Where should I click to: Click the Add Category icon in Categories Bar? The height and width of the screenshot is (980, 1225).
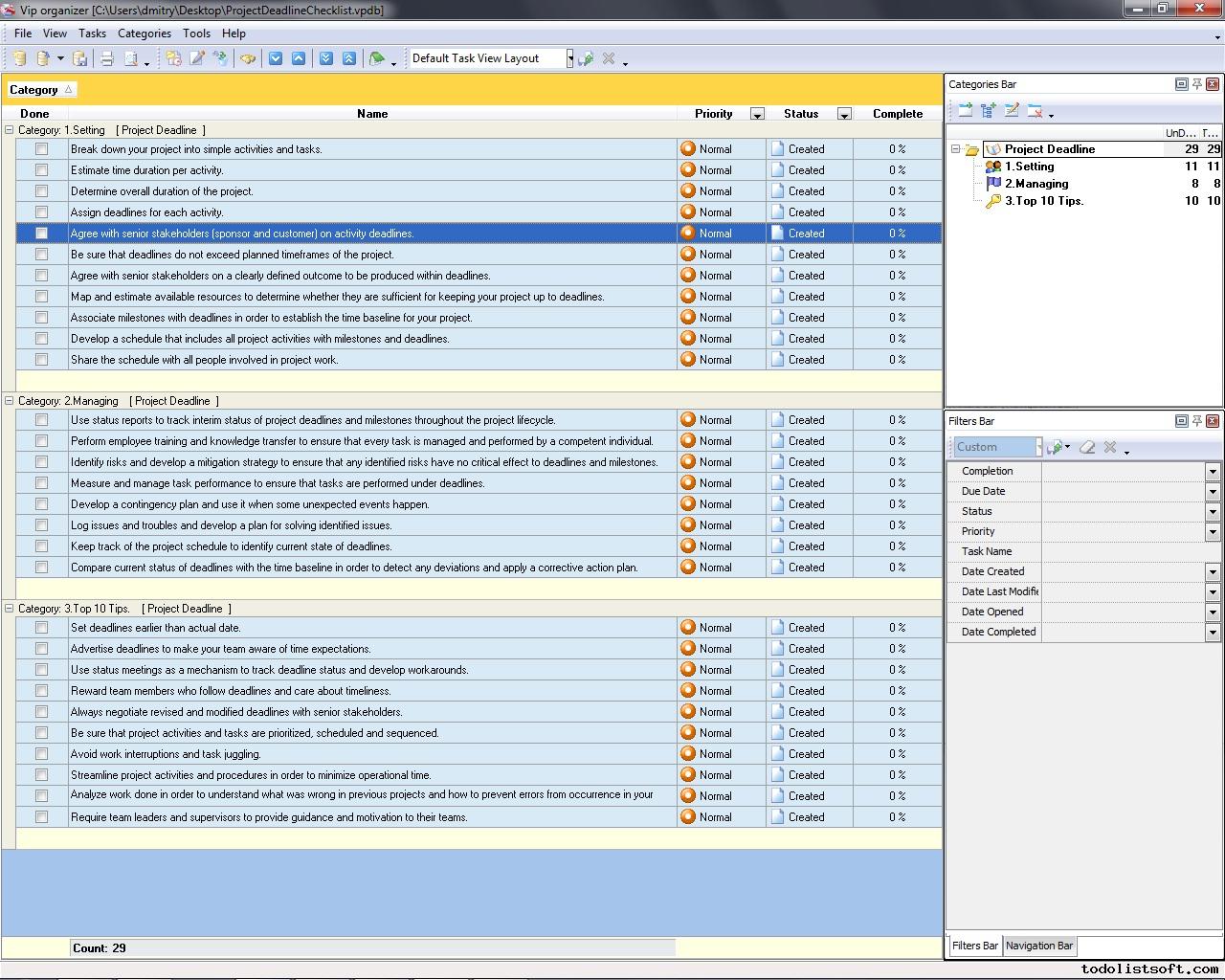tap(966, 111)
